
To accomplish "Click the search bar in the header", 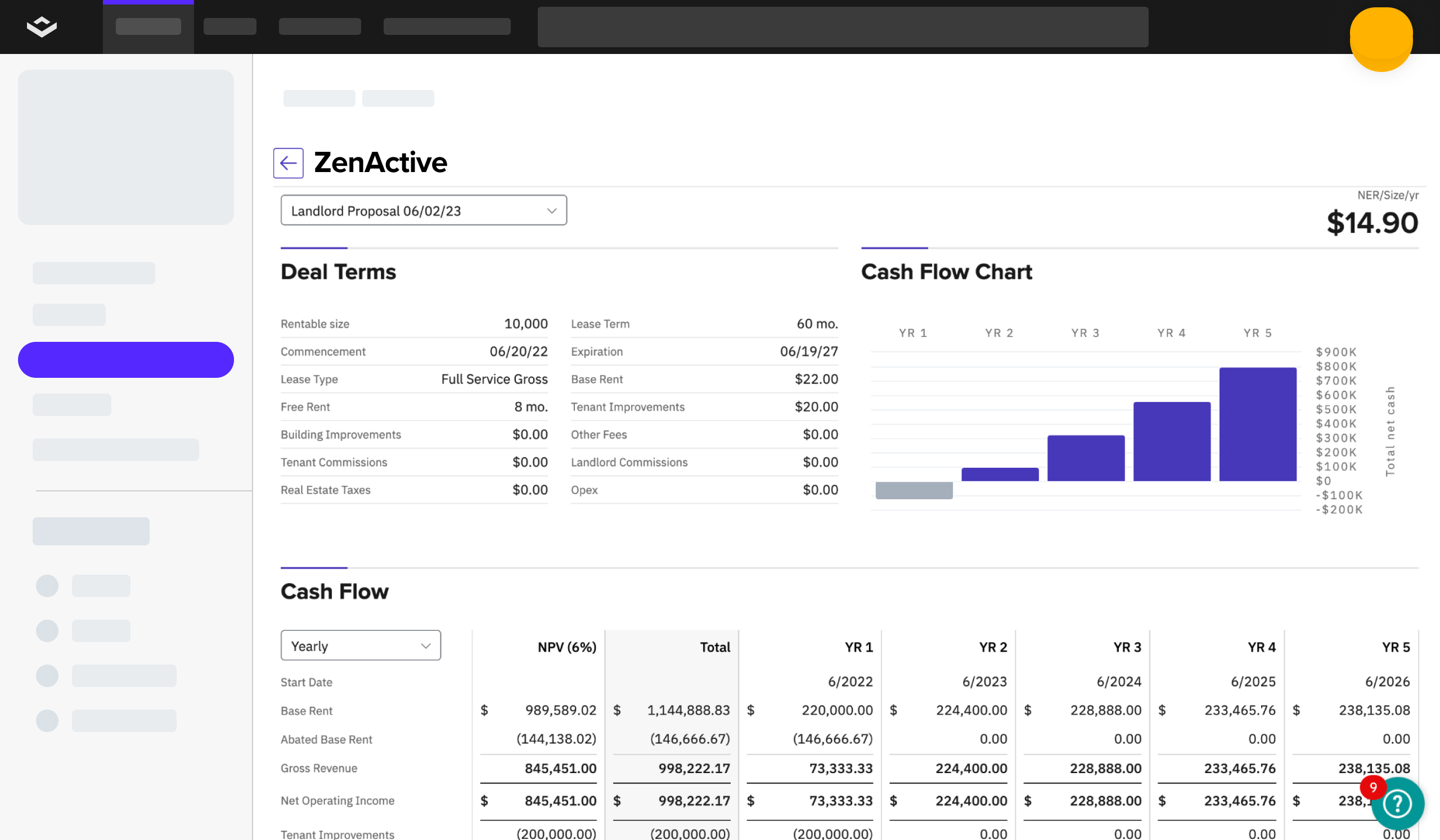I will [x=843, y=27].
